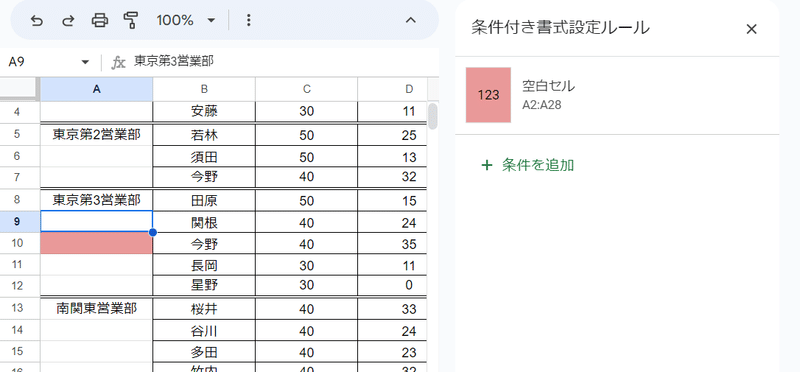Click cell 桜井

click(x=204, y=309)
